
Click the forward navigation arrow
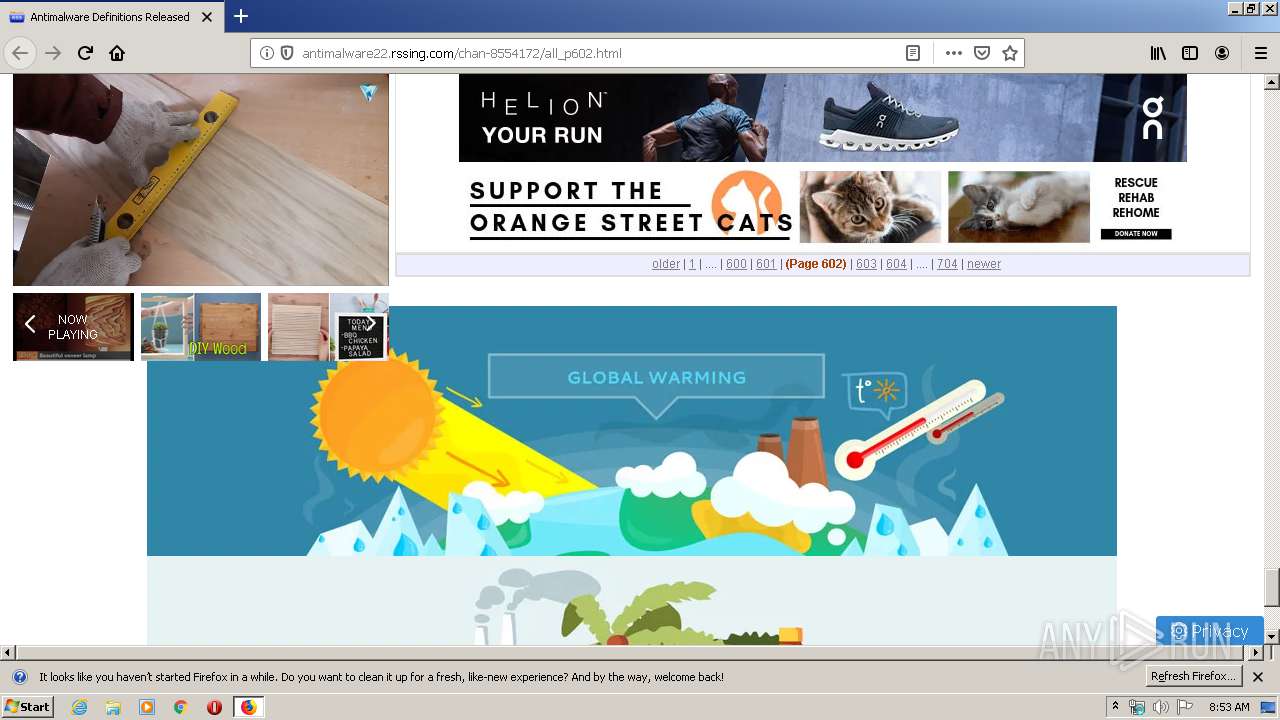pos(53,53)
